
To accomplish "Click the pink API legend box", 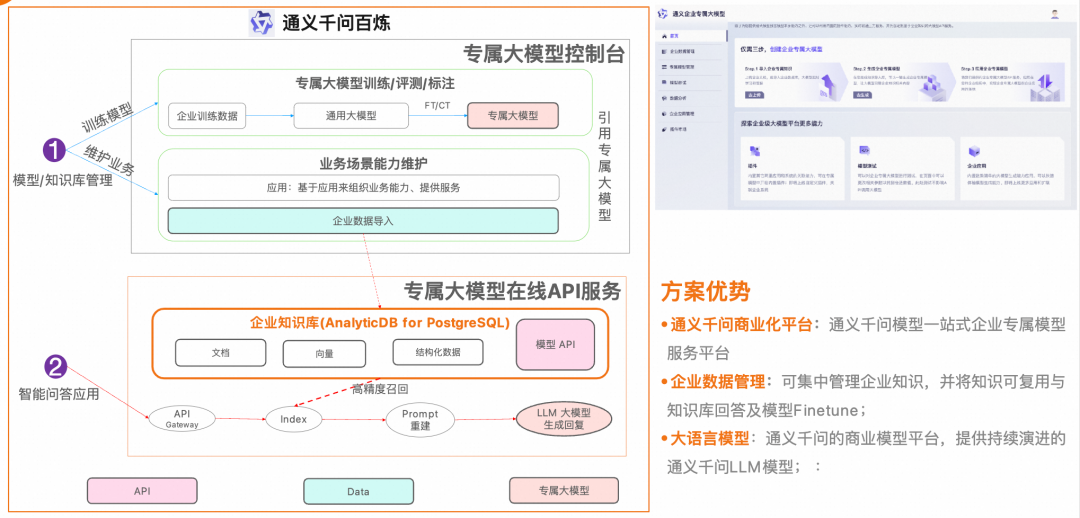I will pyautogui.click(x=142, y=491).
